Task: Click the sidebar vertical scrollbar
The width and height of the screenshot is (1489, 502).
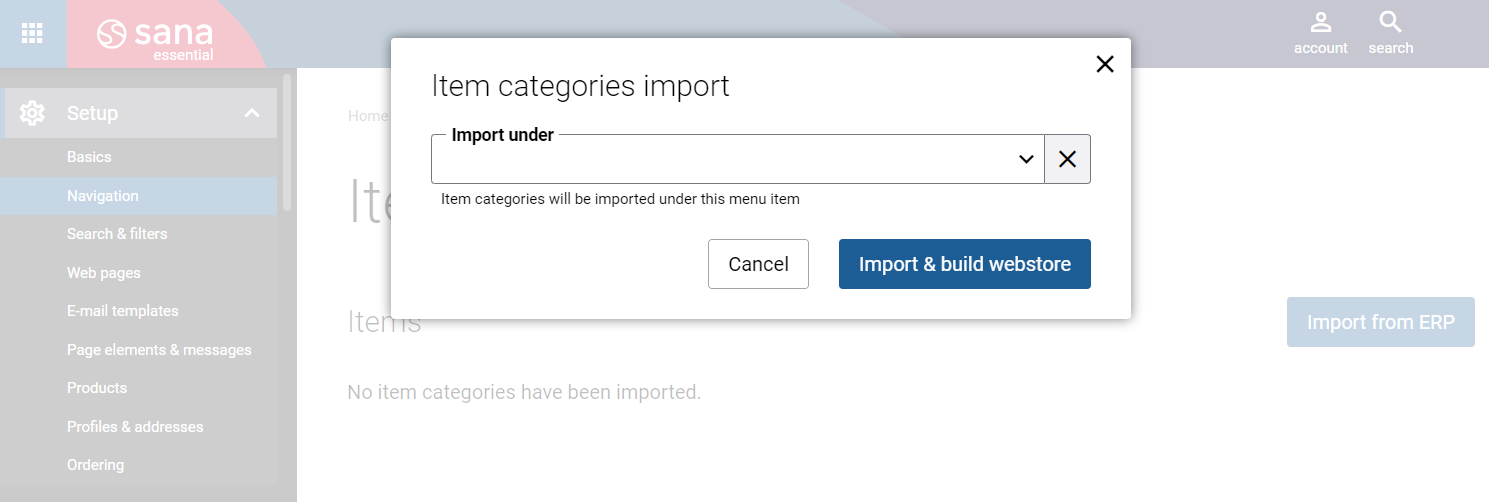Action: (x=287, y=142)
